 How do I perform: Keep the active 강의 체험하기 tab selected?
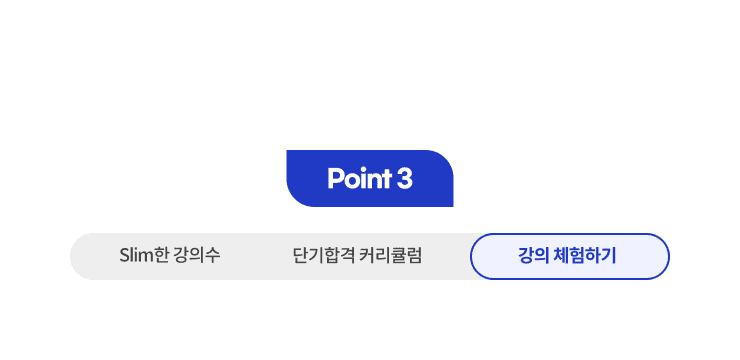click(x=570, y=256)
